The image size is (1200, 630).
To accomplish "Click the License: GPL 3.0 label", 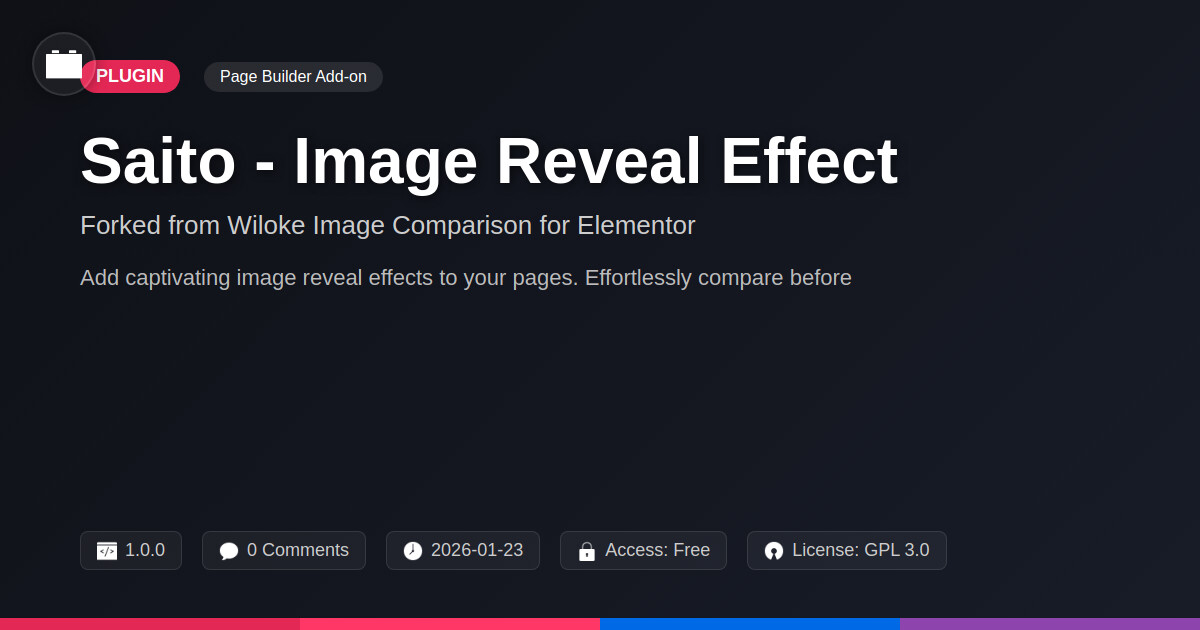I will pos(860,550).
